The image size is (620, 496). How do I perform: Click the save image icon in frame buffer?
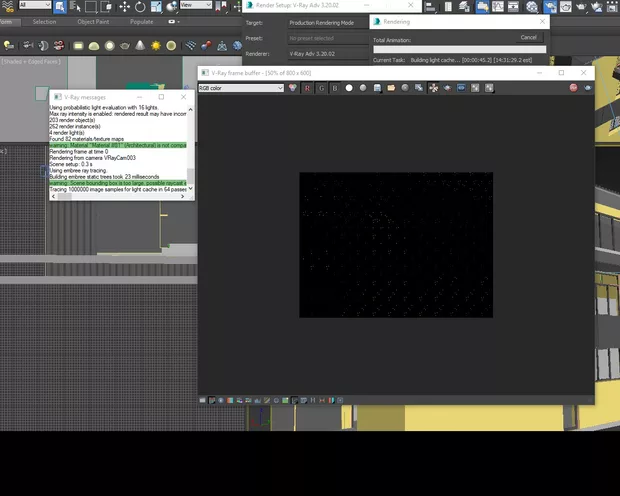(377, 88)
